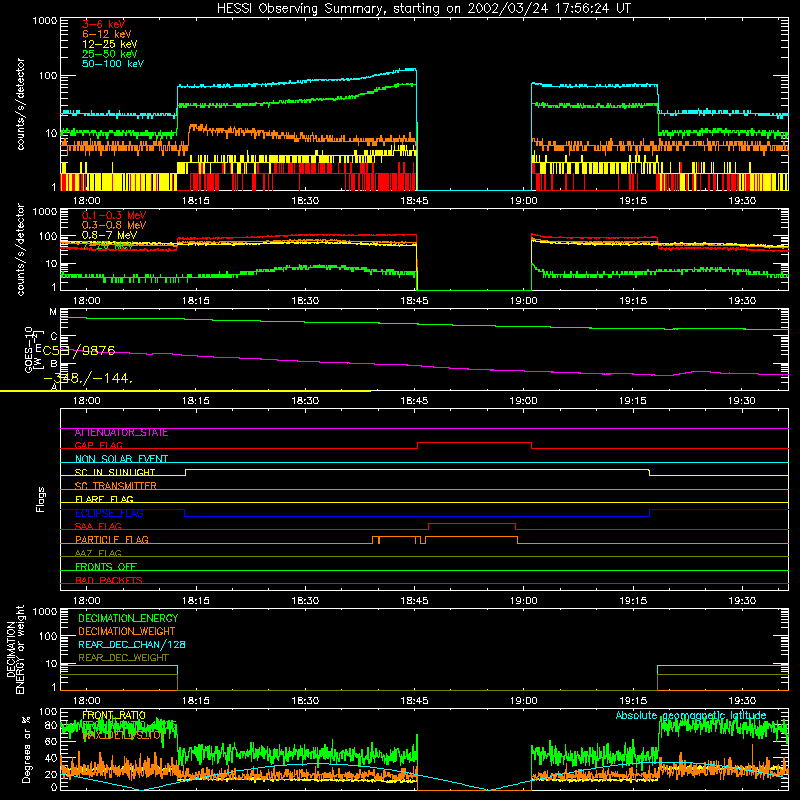
Task: Select the BAD_PACKETS flag label
Action: click(x=109, y=580)
